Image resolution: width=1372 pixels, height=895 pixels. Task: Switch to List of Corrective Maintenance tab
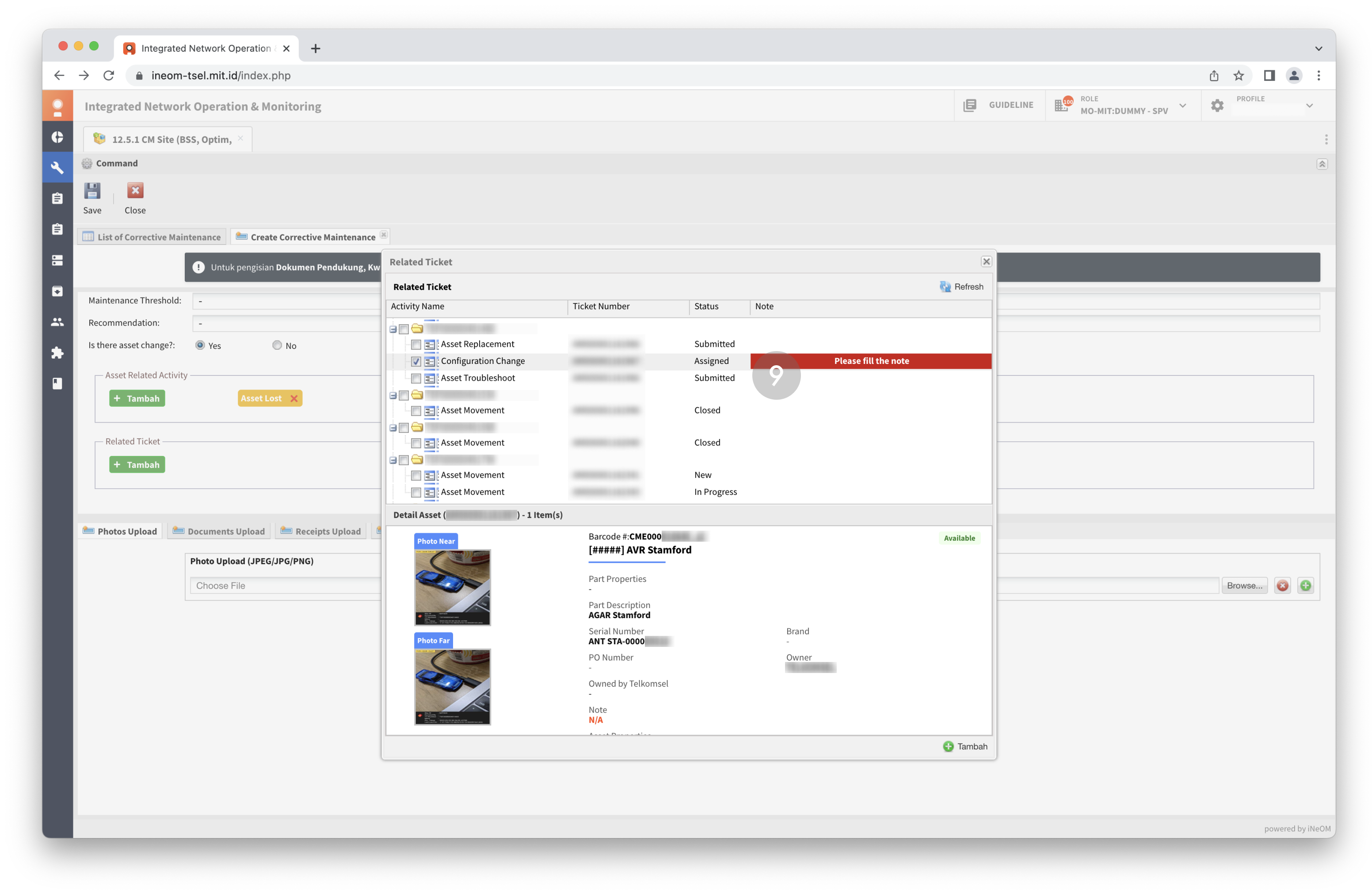[152, 237]
